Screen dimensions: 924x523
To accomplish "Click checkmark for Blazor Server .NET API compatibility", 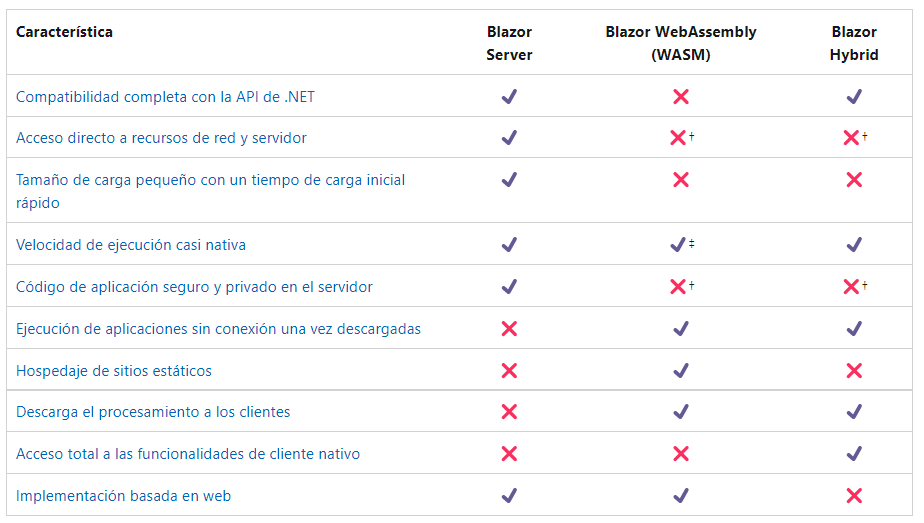I will click(509, 97).
